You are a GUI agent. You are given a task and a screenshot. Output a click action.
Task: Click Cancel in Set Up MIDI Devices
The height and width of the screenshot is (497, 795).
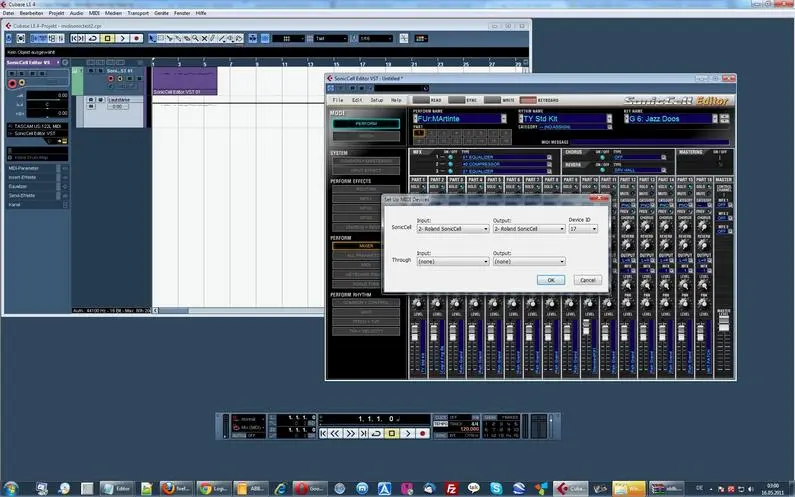(588, 280)
